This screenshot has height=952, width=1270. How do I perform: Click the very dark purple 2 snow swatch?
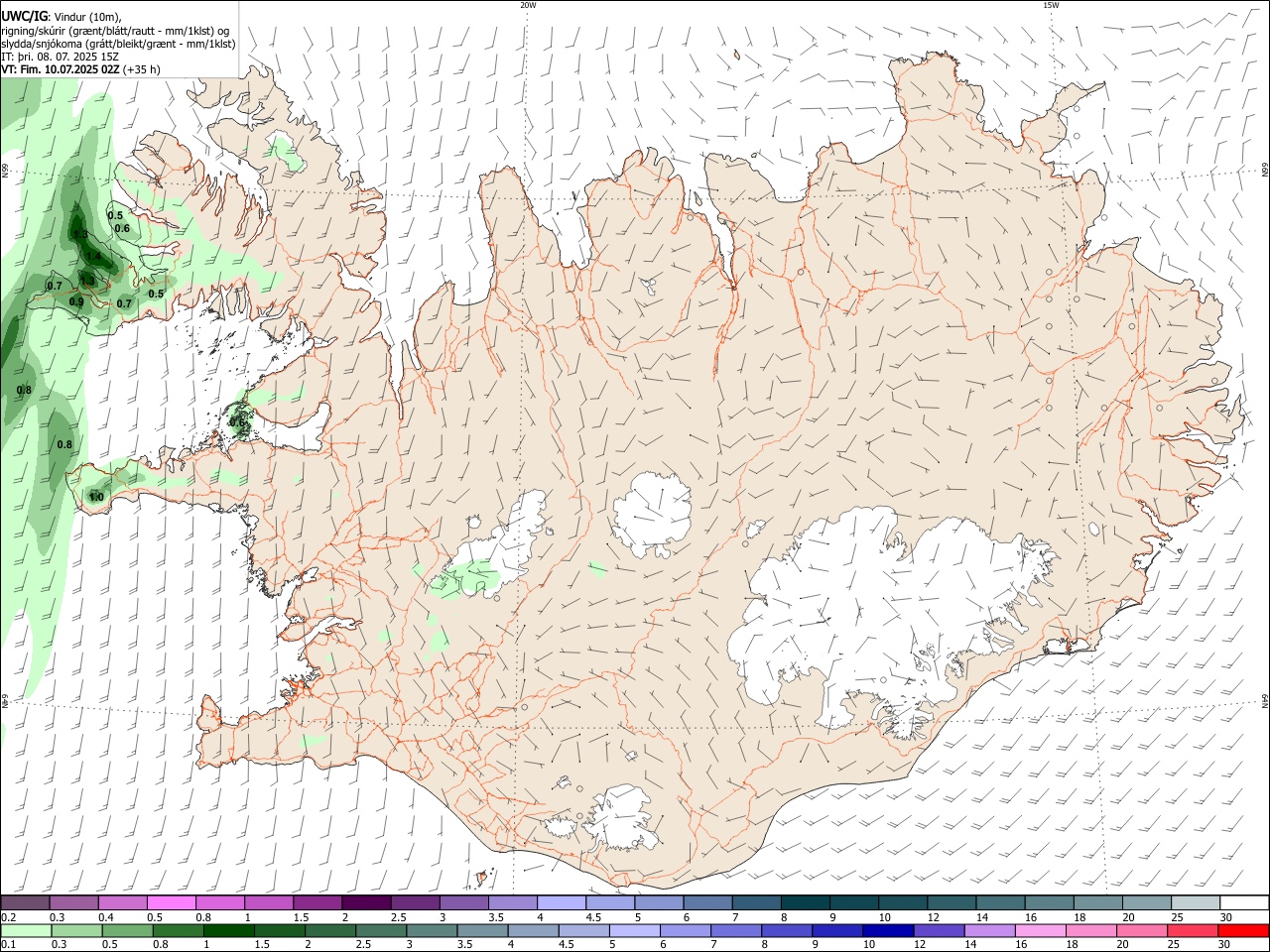[366, 902]
